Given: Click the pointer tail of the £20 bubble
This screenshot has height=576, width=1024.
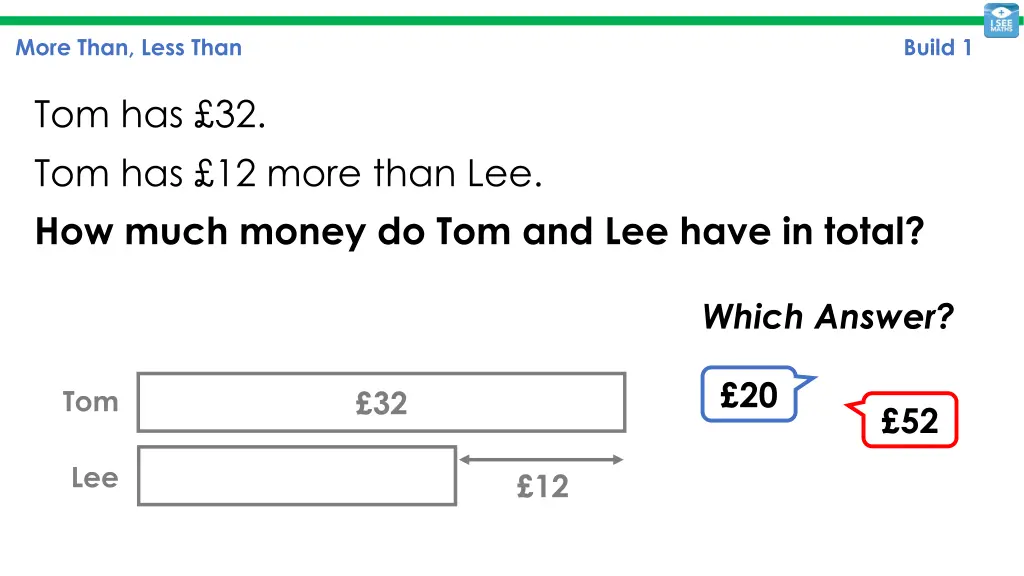Looking at the screenshot, I should (806, 383).
